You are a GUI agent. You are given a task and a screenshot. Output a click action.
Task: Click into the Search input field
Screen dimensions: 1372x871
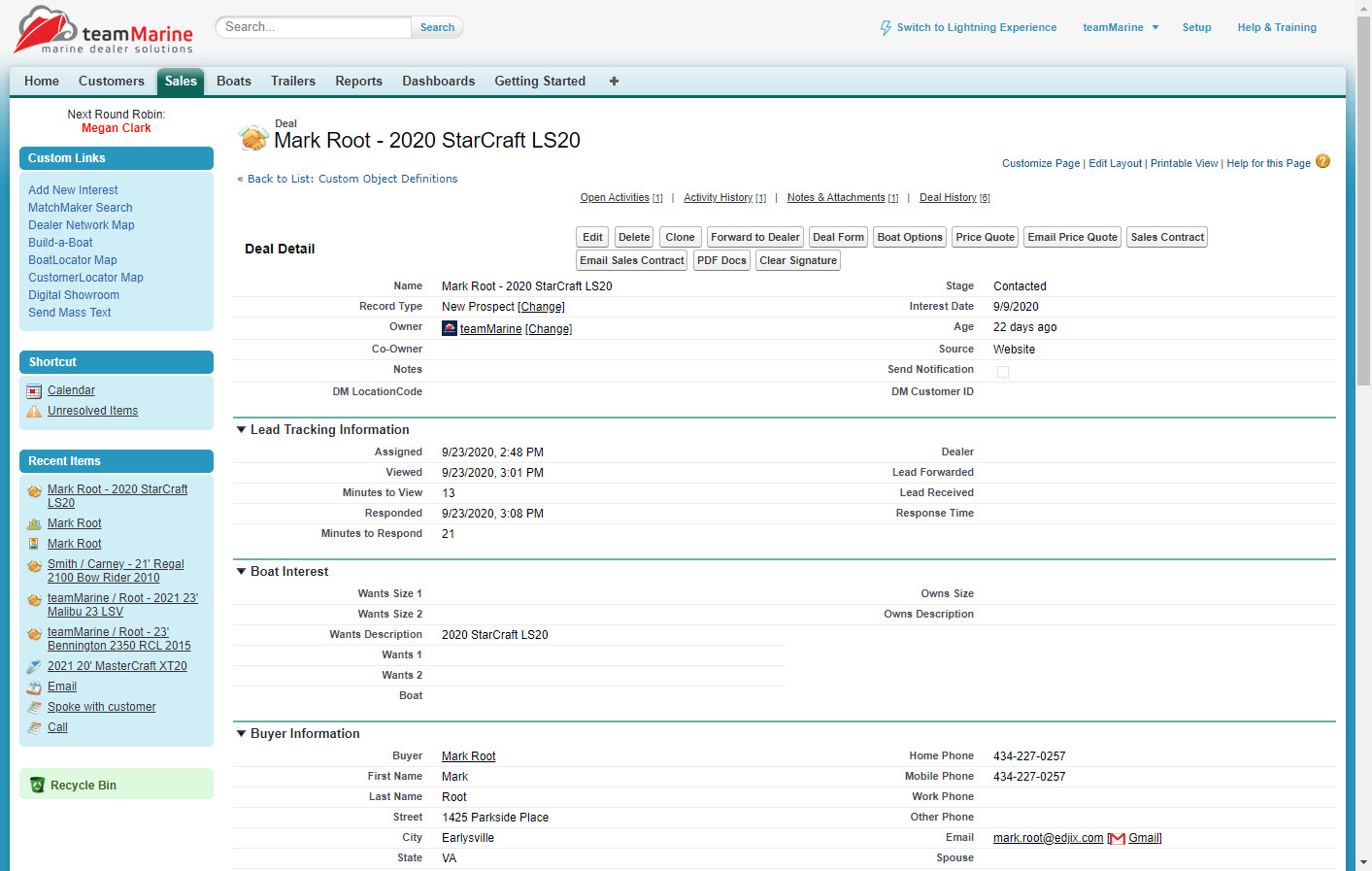click(313, 27)
